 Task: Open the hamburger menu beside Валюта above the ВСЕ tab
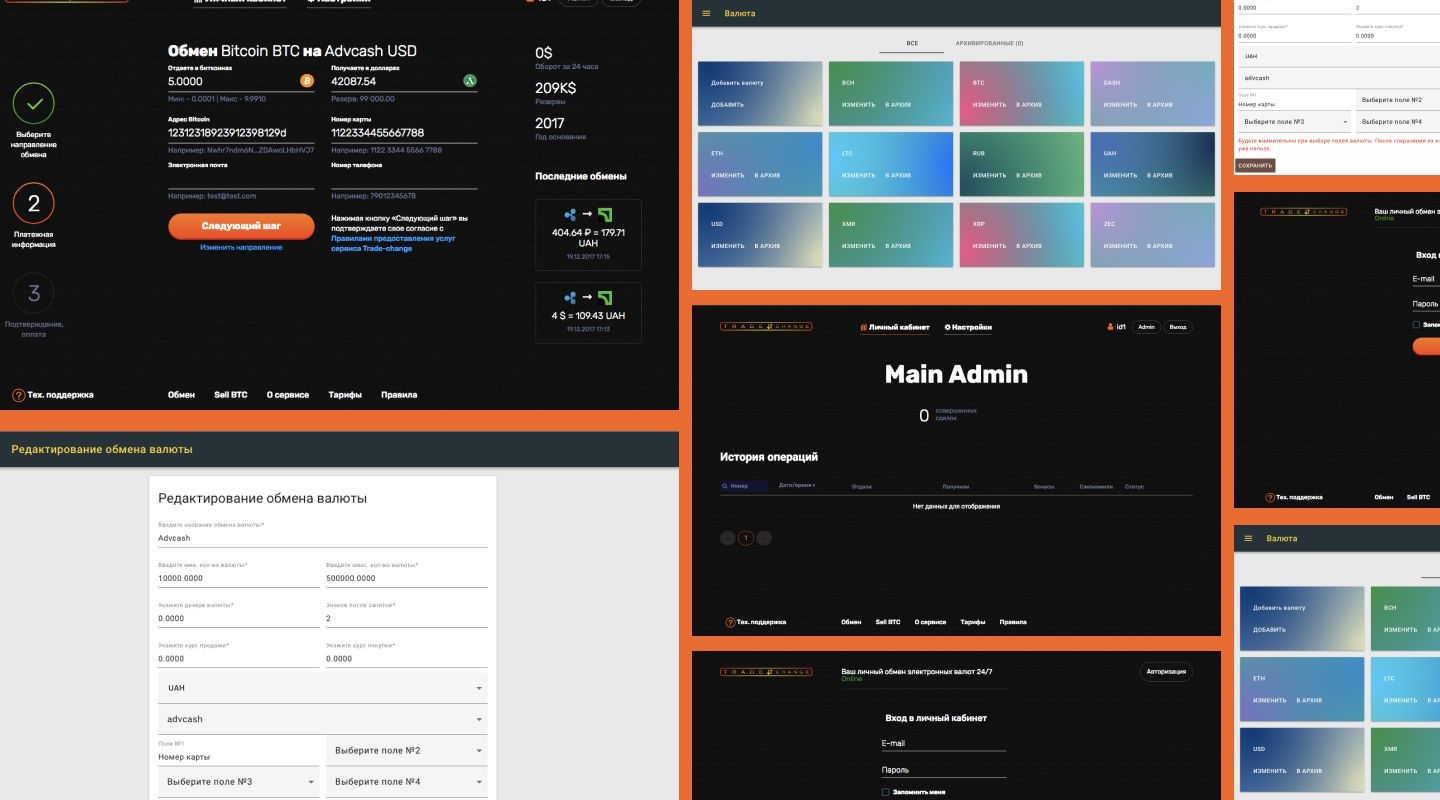(x=706, y=13)
